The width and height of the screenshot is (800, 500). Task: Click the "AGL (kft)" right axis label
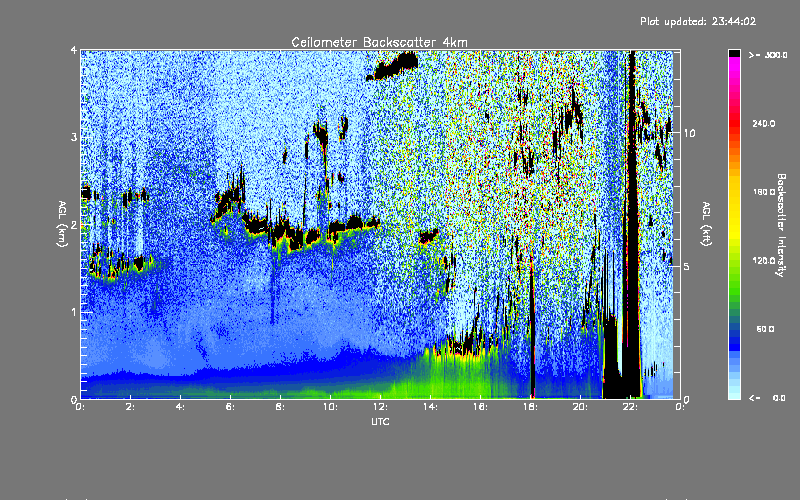coord(706,224)
